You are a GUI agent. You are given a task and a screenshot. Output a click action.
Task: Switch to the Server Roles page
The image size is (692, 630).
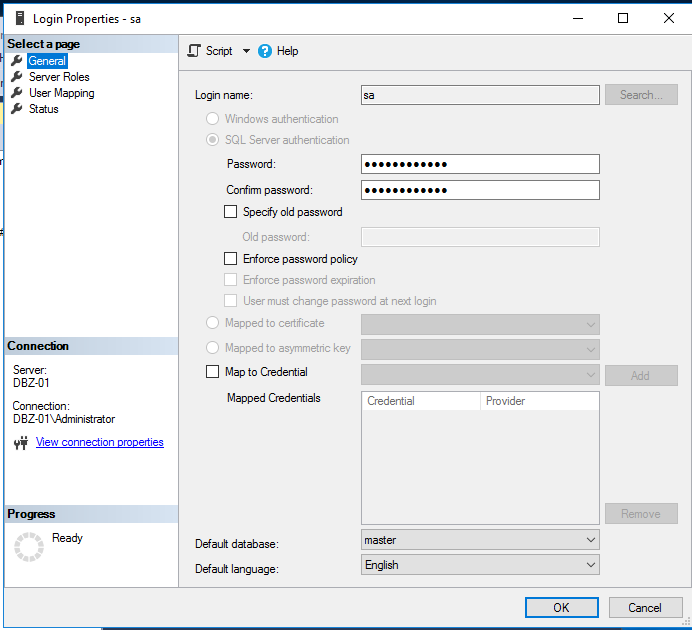[x=59, y=77]
